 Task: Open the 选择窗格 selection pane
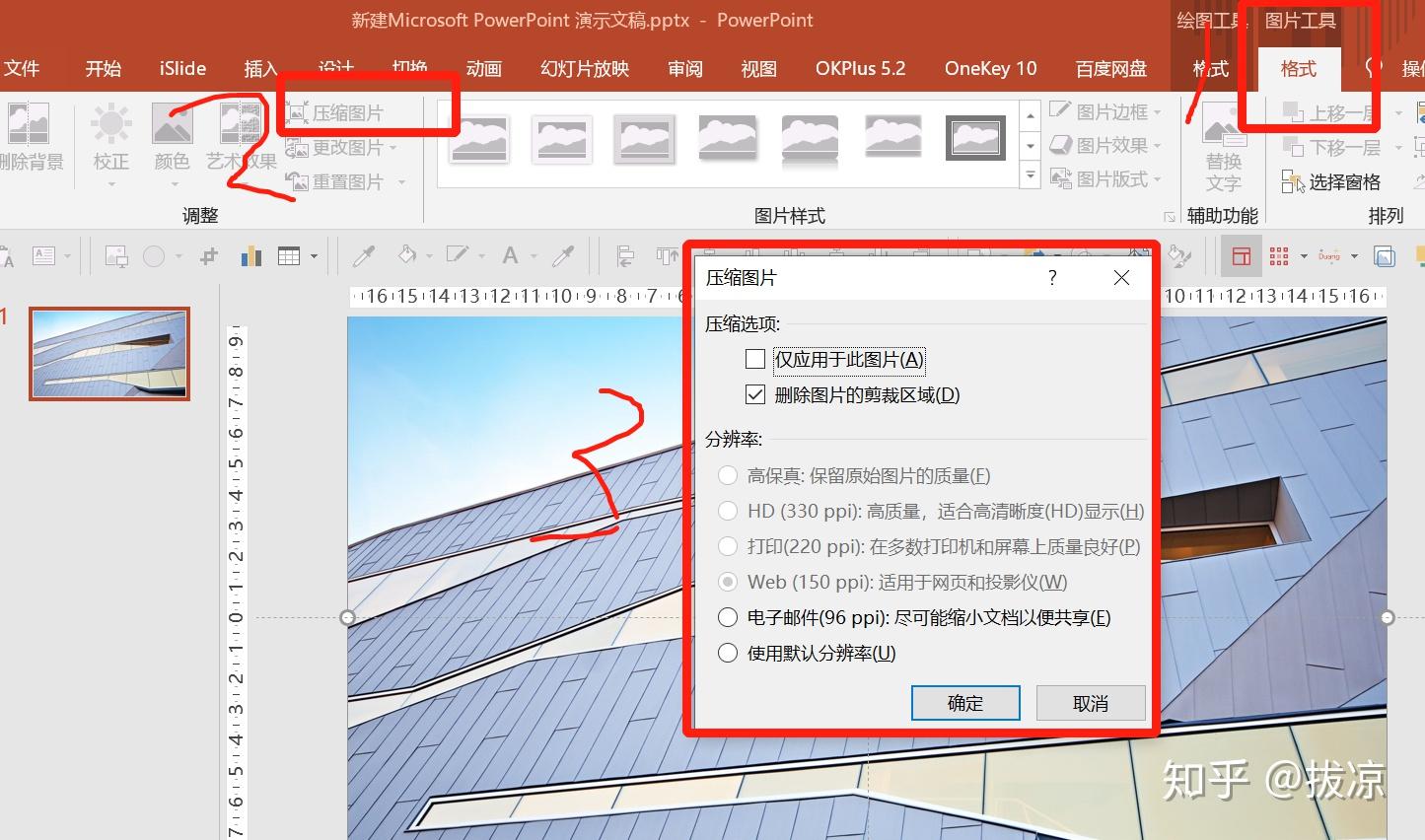[1331, 182]
